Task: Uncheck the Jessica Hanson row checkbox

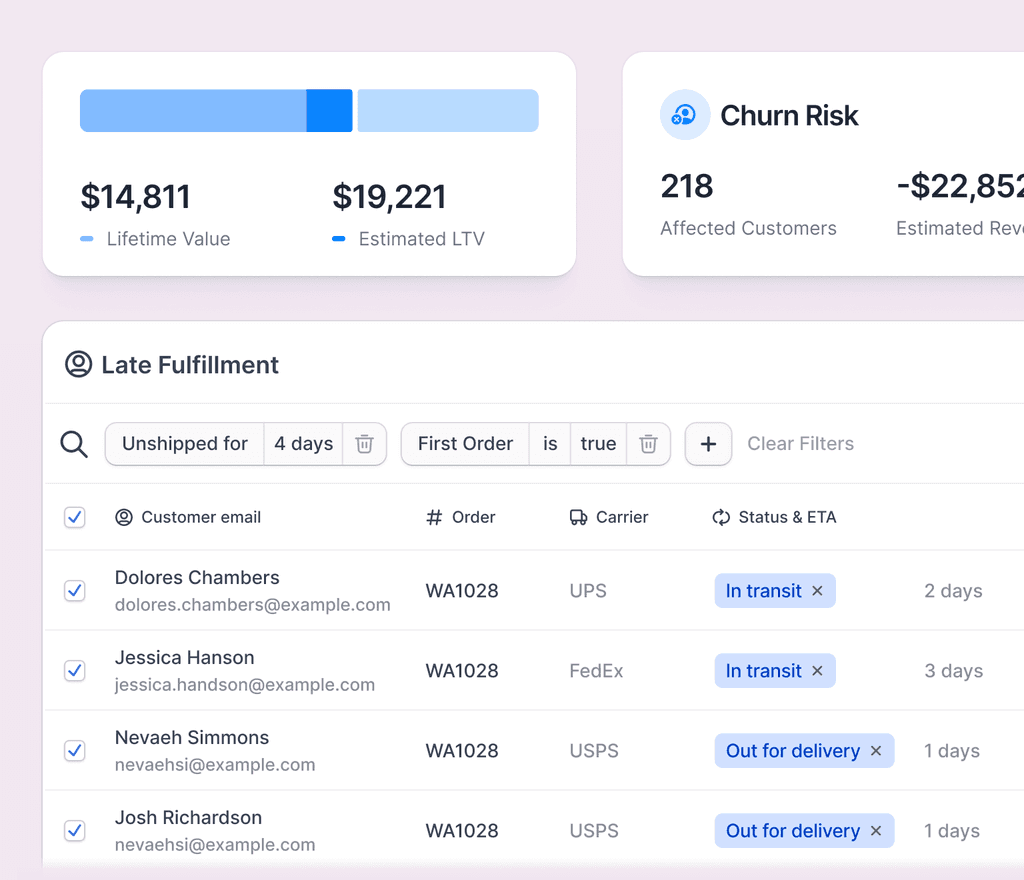Action: (74, 670)
